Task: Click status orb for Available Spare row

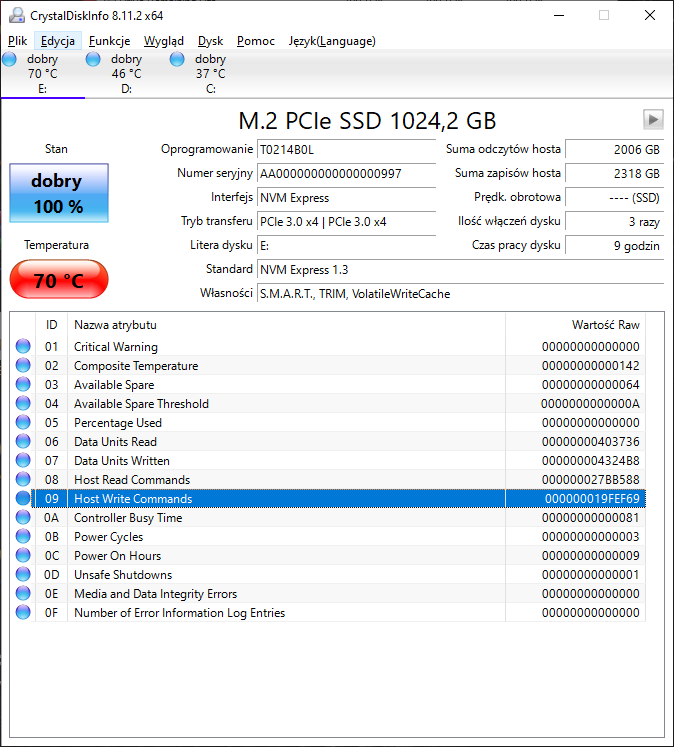Action: click(x=23, y=384)
